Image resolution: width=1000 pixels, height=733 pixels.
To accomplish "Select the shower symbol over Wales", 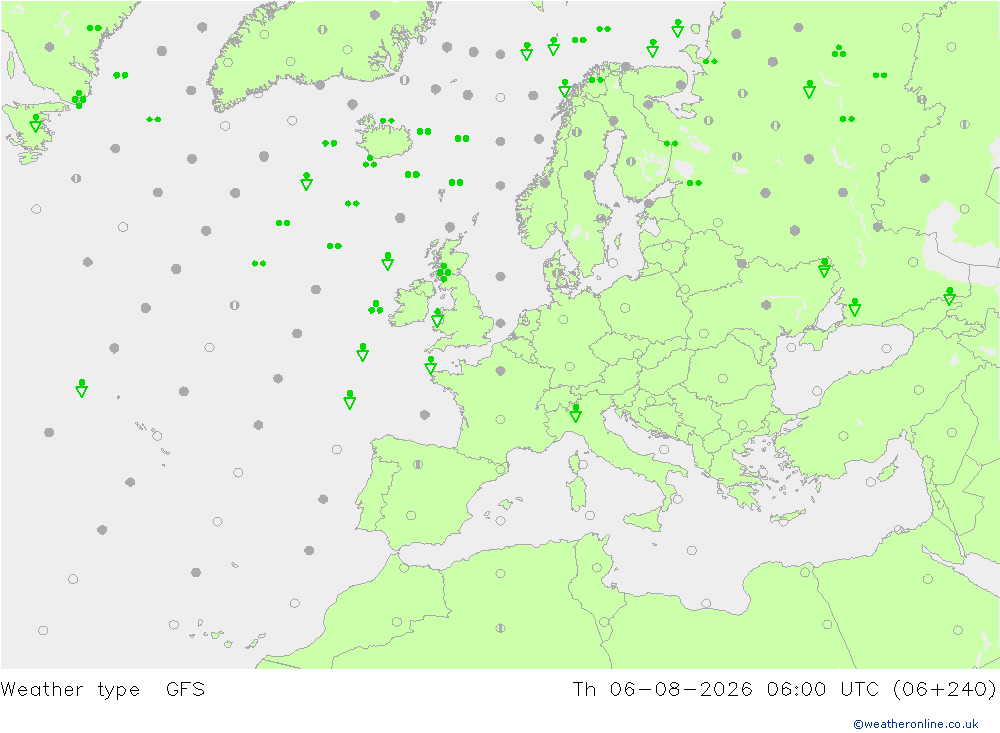I will 437,318.
